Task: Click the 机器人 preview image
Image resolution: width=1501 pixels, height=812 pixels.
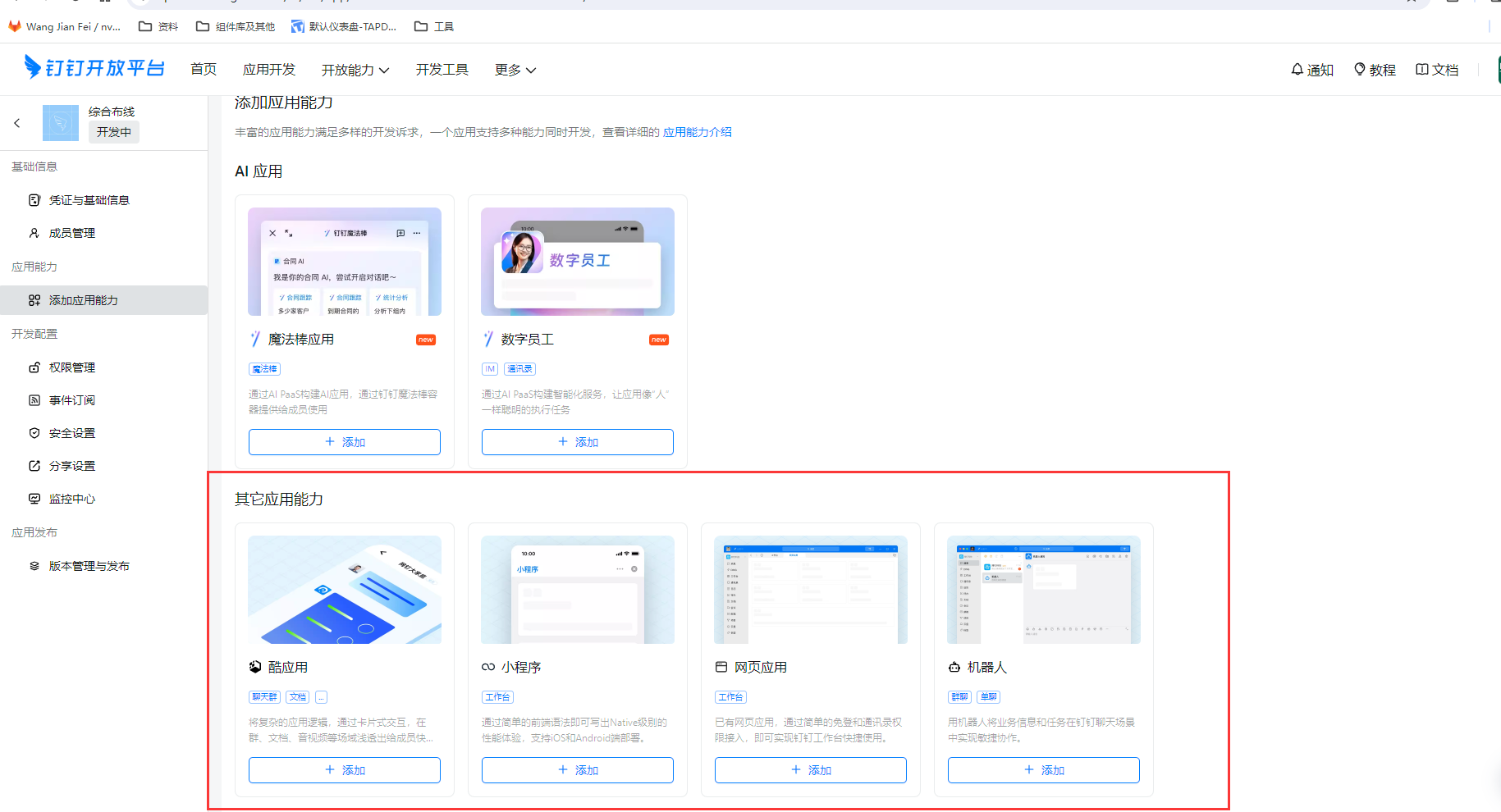Action: [x=1044, y=590]
